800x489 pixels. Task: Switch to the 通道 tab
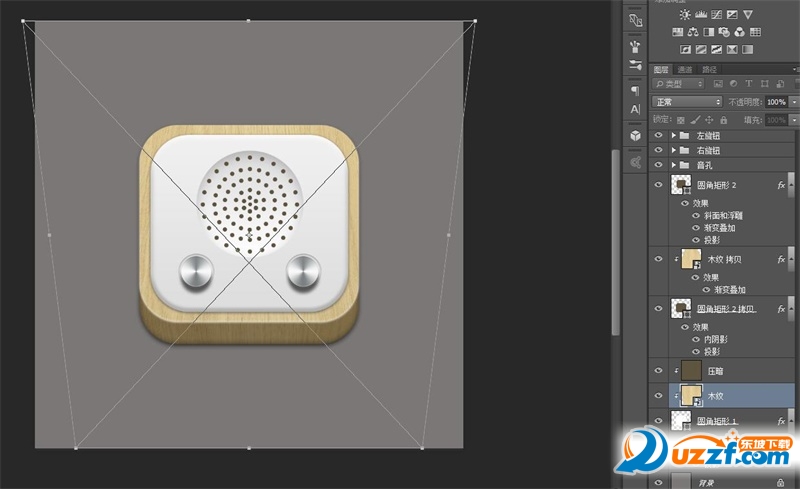coord(685,69)
